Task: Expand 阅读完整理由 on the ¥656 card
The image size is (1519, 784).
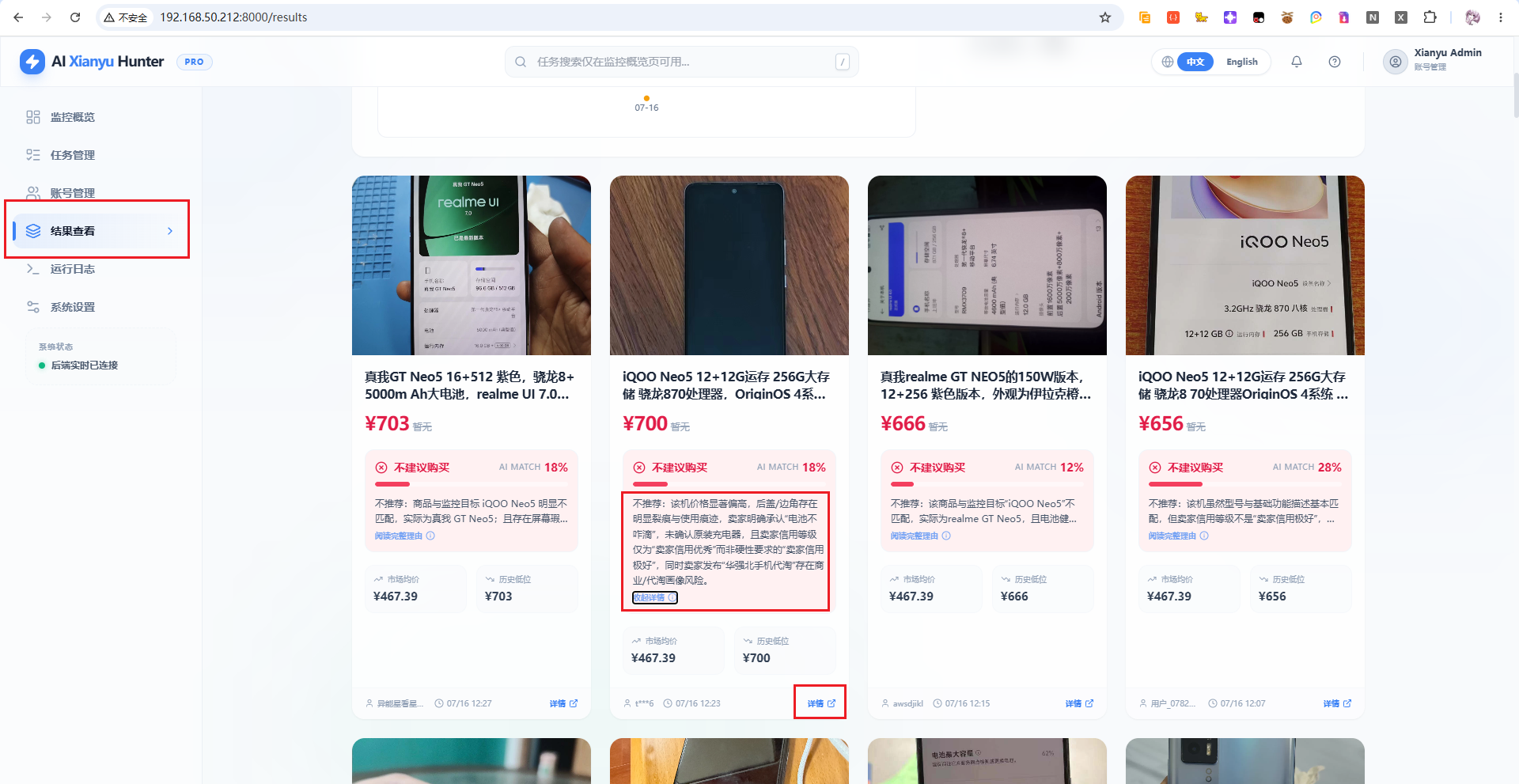Action: click(1178, 536)
